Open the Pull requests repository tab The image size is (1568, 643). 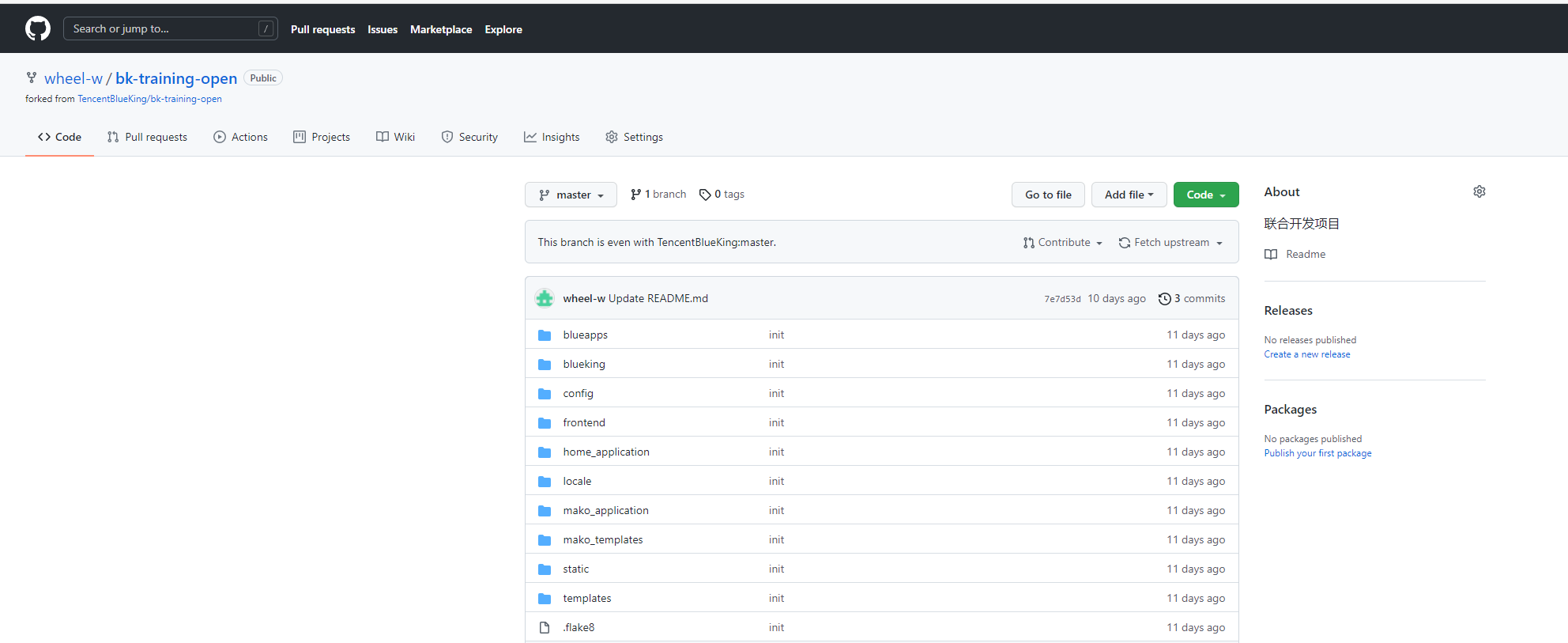pyautogui.click(x=147, y=137)
